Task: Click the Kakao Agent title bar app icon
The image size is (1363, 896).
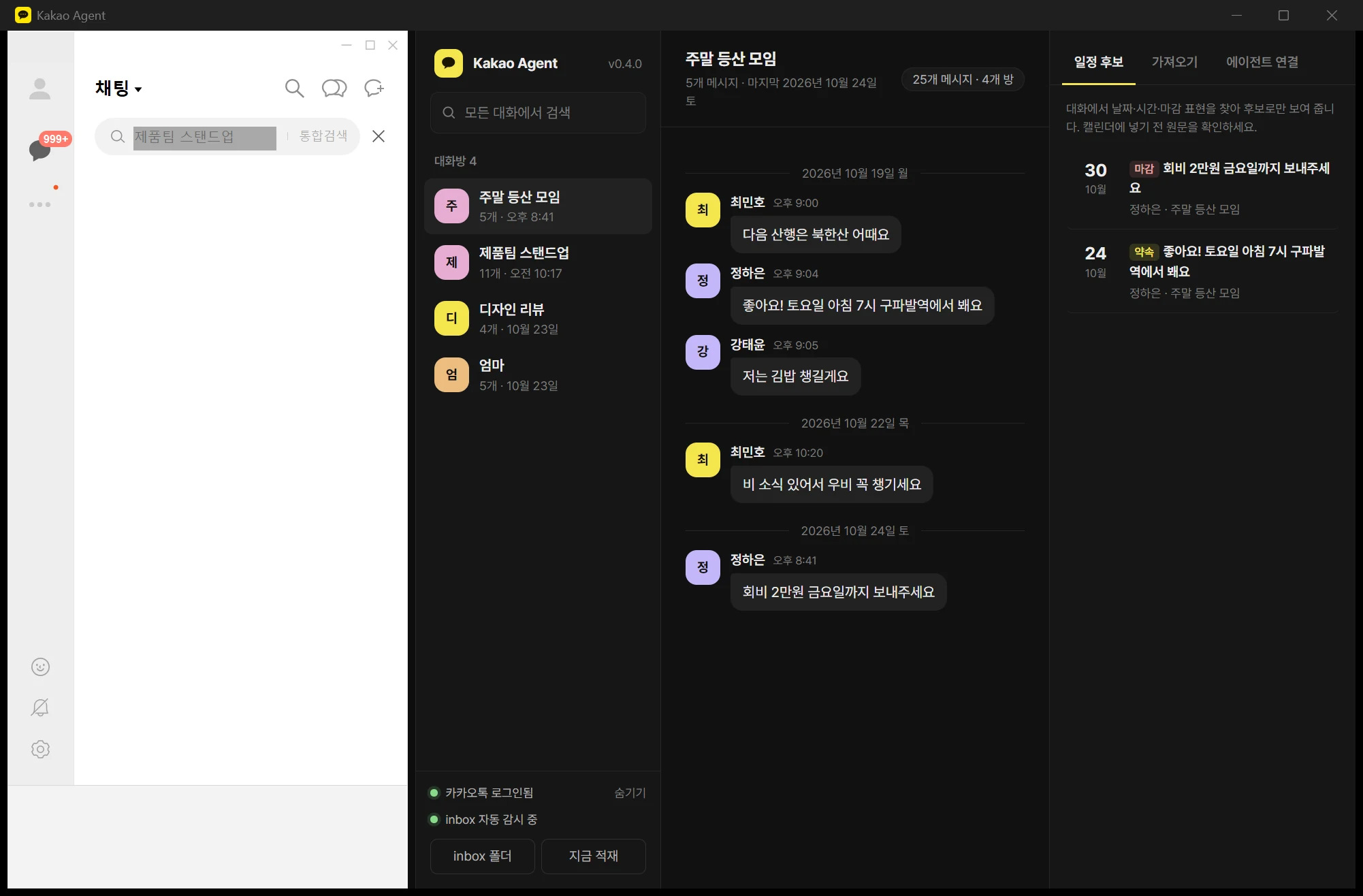Action: coord(23,15)
